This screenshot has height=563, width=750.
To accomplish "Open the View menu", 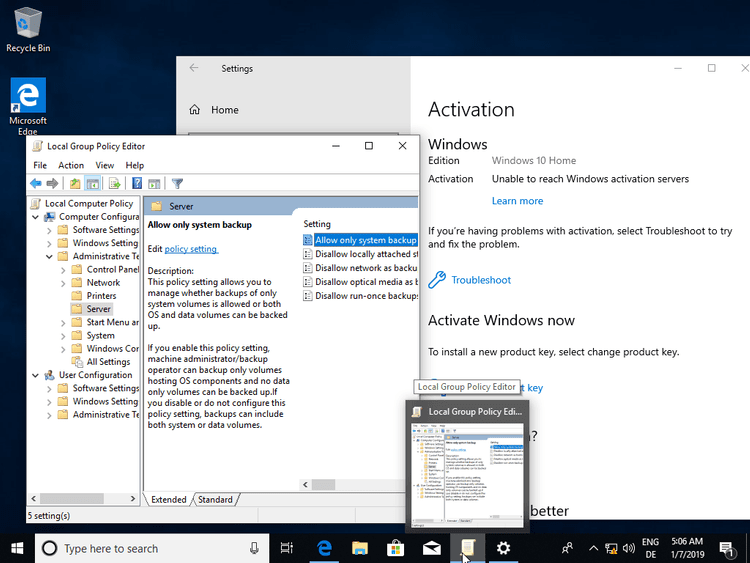I will coord(104,165).
